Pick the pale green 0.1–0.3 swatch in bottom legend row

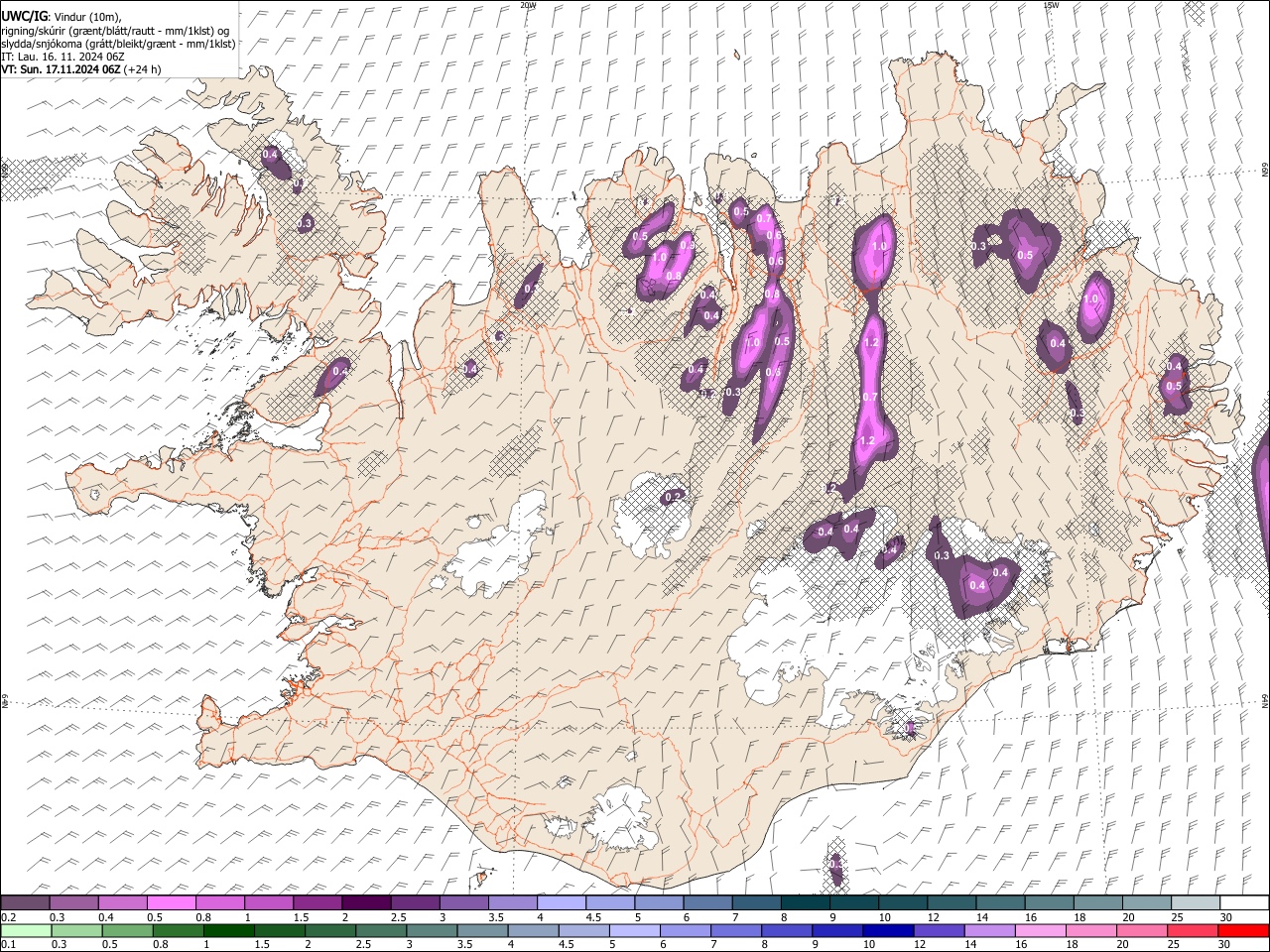coord(26,931)
